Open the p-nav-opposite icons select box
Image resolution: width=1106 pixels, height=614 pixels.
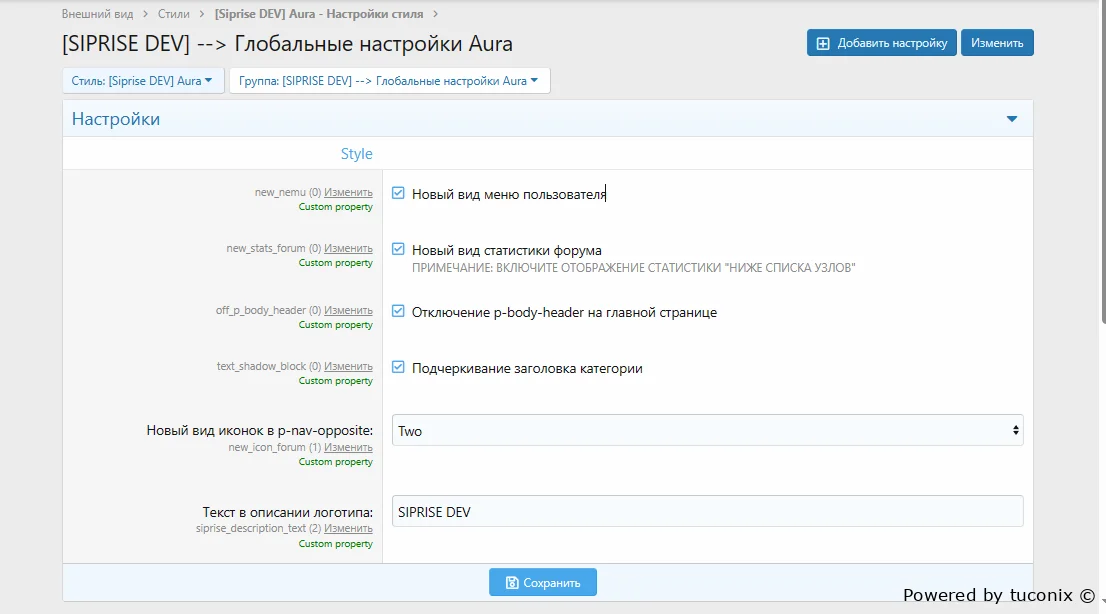707,430
